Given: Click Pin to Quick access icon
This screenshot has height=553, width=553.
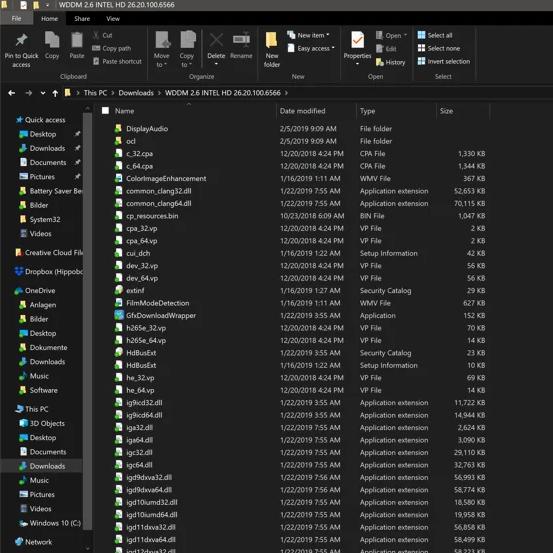Looking at the screenshot, I should (21, 41).
